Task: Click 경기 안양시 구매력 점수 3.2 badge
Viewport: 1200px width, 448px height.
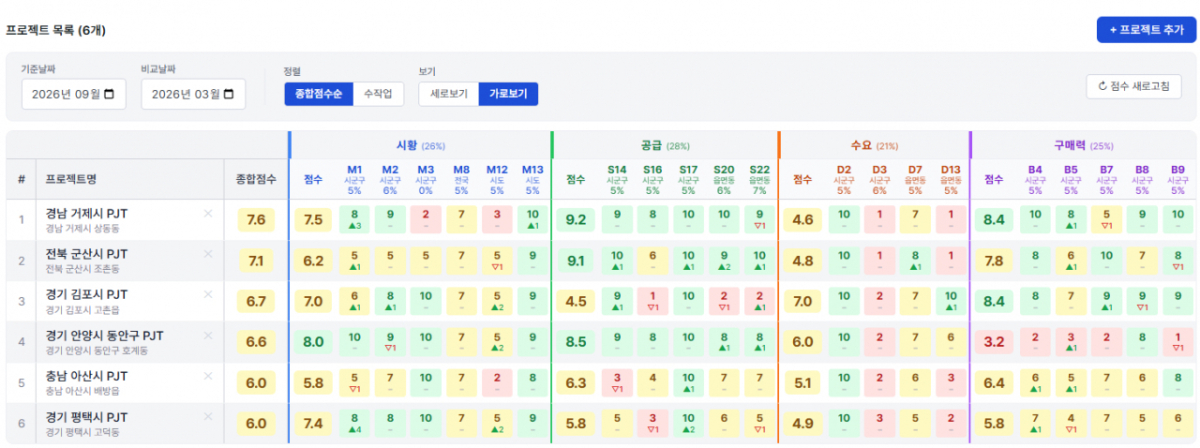Action: 994,342
